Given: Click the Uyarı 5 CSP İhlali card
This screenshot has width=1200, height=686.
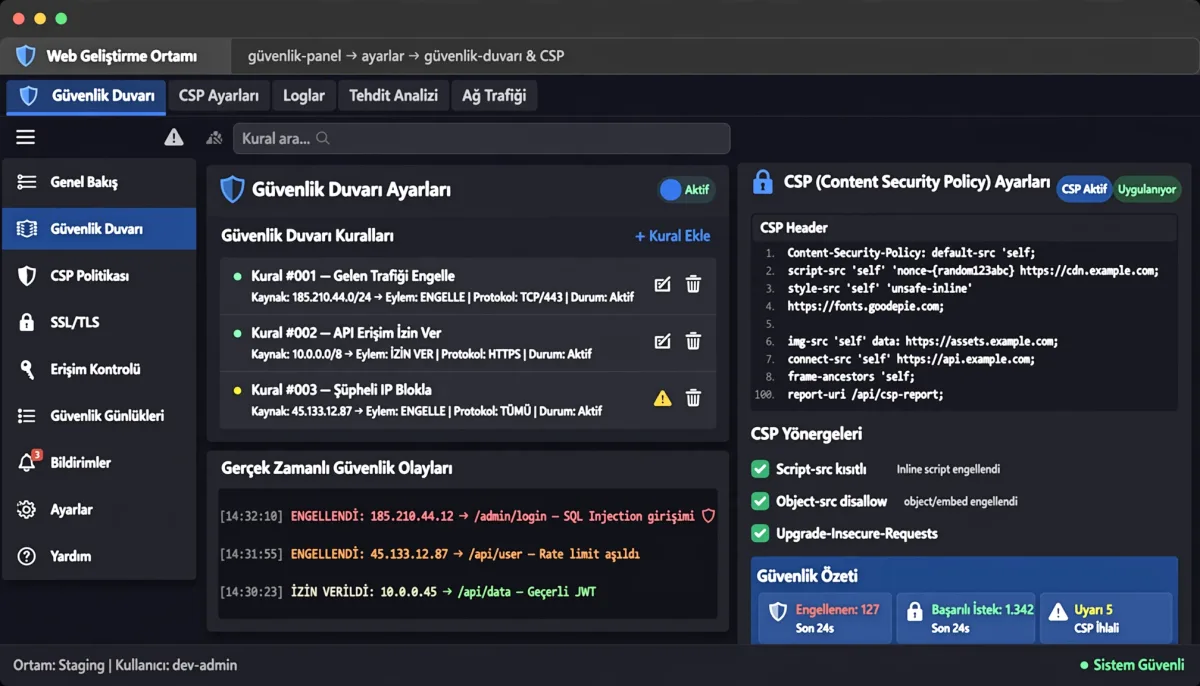Looking at the screenshot, I should point(1106,618).
